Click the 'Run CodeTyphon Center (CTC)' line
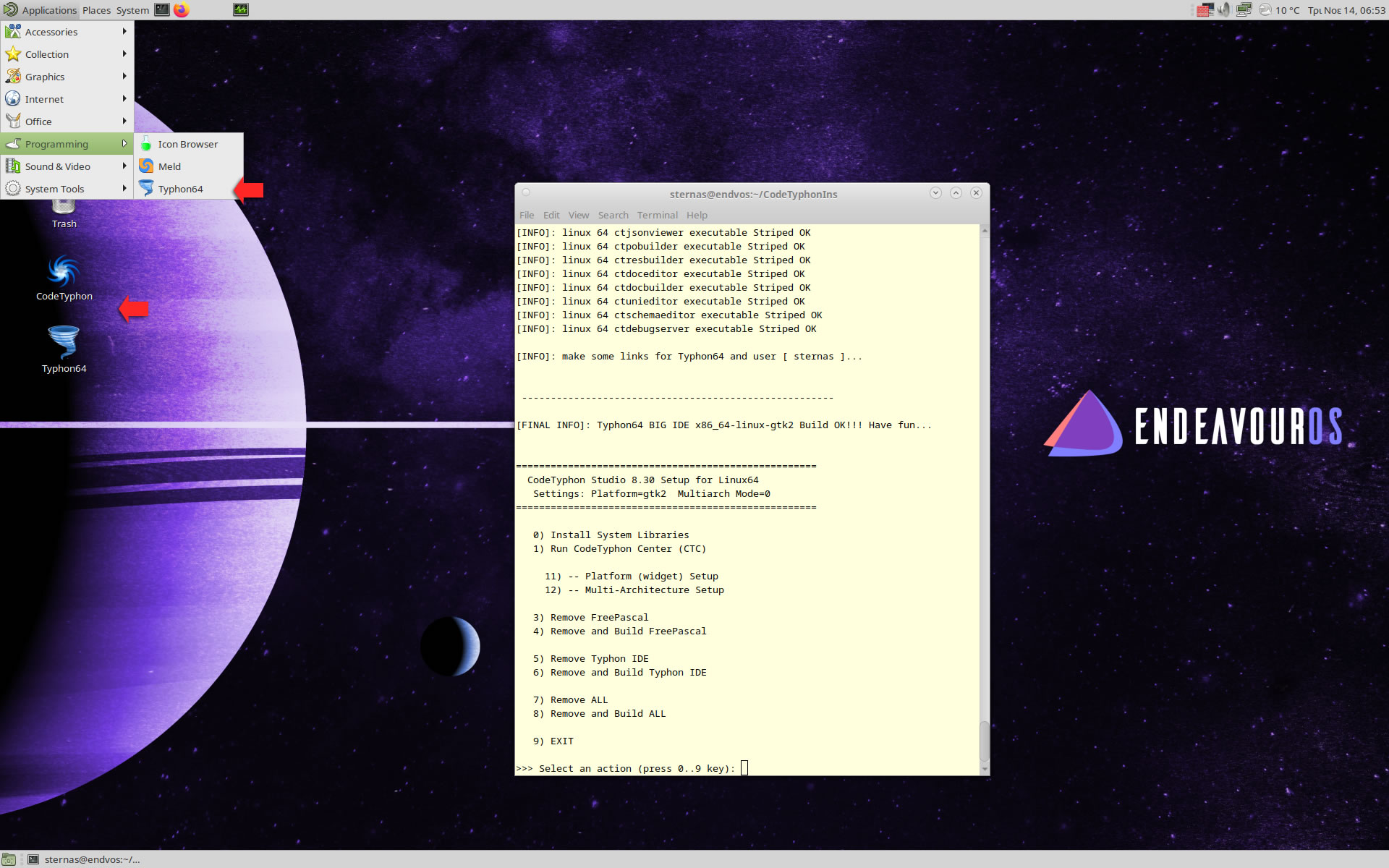This screenshot has height=868, width=1389. (619, 548)
